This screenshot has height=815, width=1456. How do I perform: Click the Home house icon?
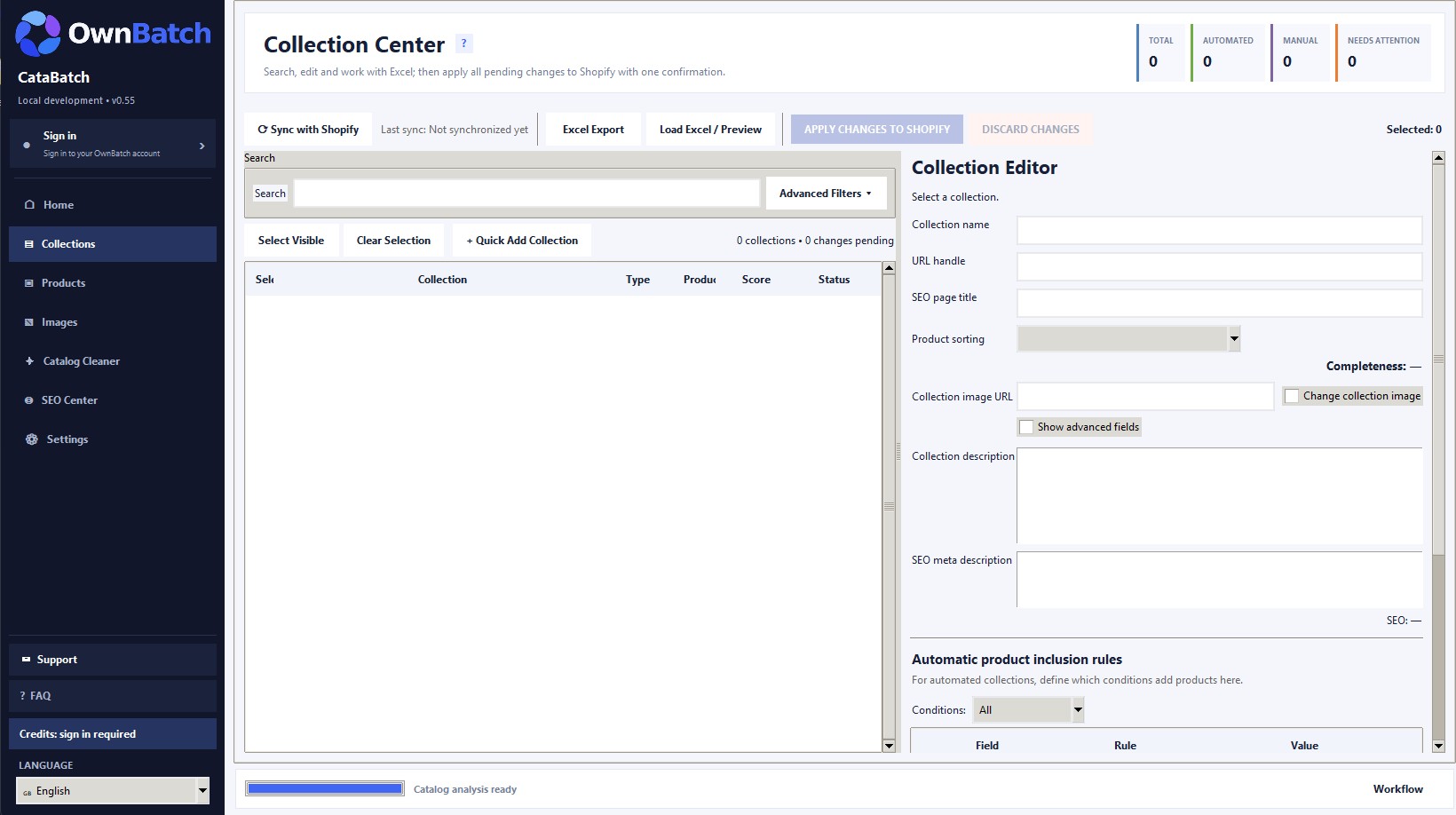click(x=29, y=205)
